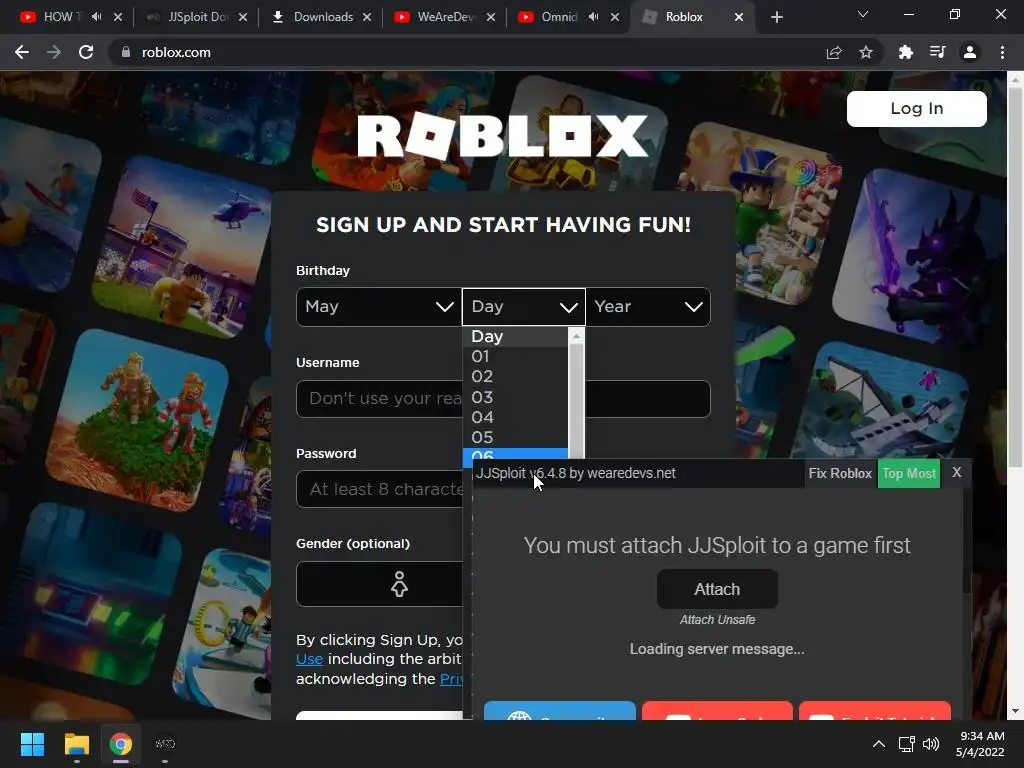Viewport: 1024px width, 768px height.
Task: Close the JJSploit Download tab
Action: click(243, 17)
